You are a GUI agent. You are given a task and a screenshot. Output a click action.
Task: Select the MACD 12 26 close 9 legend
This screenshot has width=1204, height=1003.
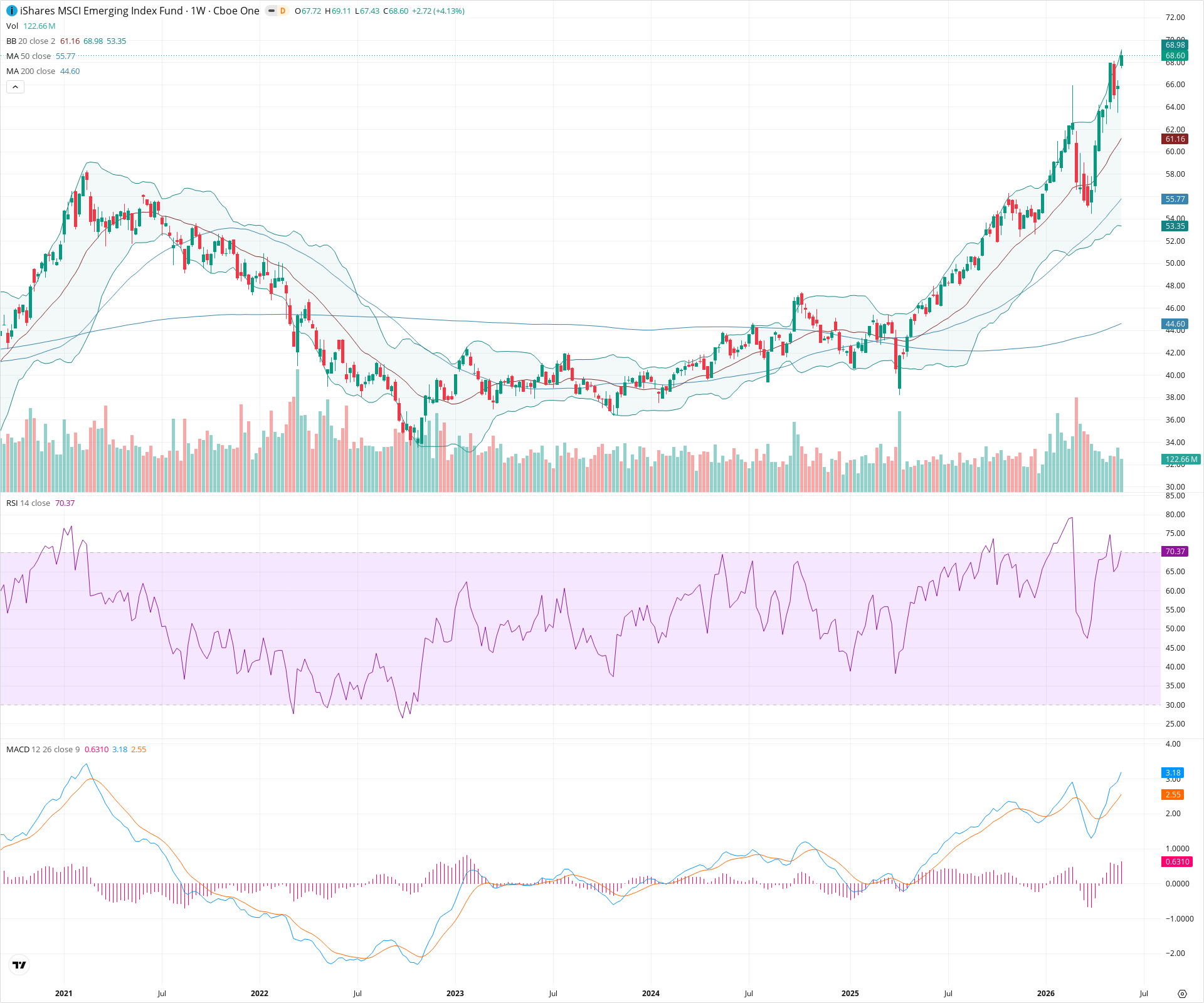[43, 749]
